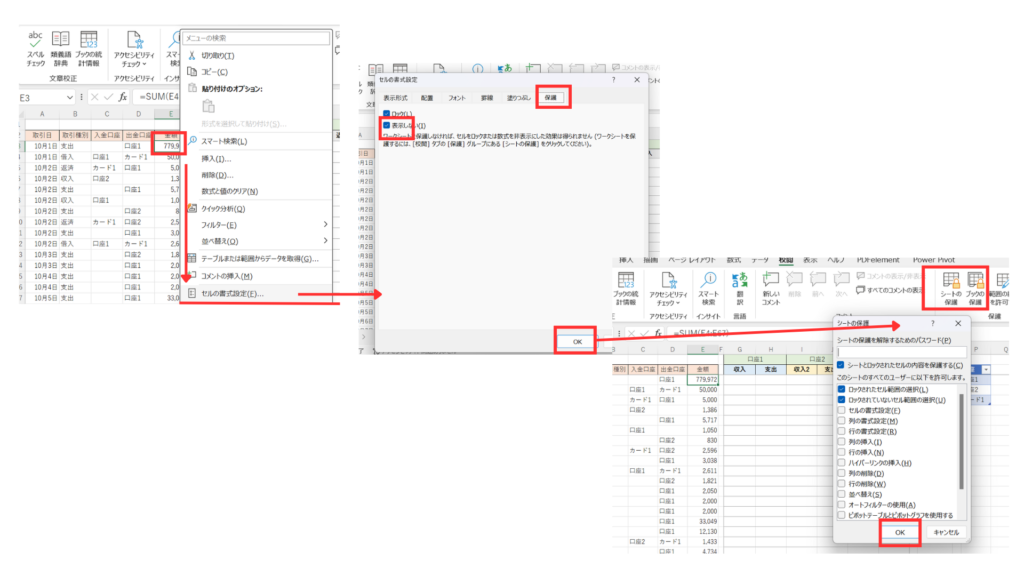
Task: Click the password field in Protect Sheet dialog
Action: (898, 353)
